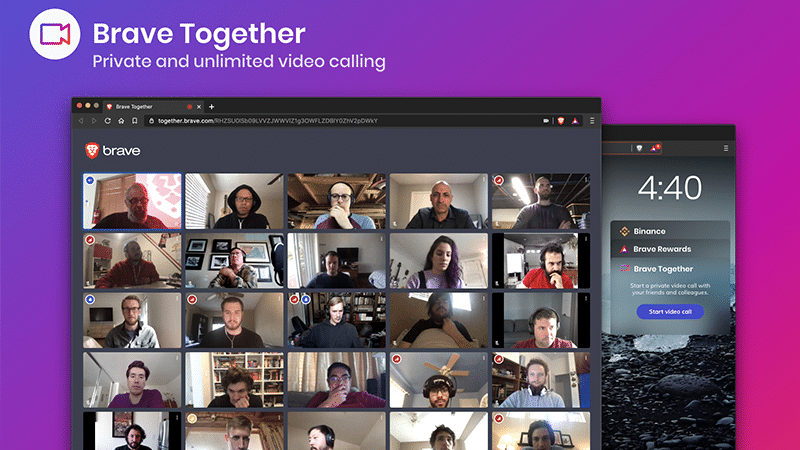
Task: Click the muted mic icon on the ceiling fan tile
Action: tap(396, 359)
